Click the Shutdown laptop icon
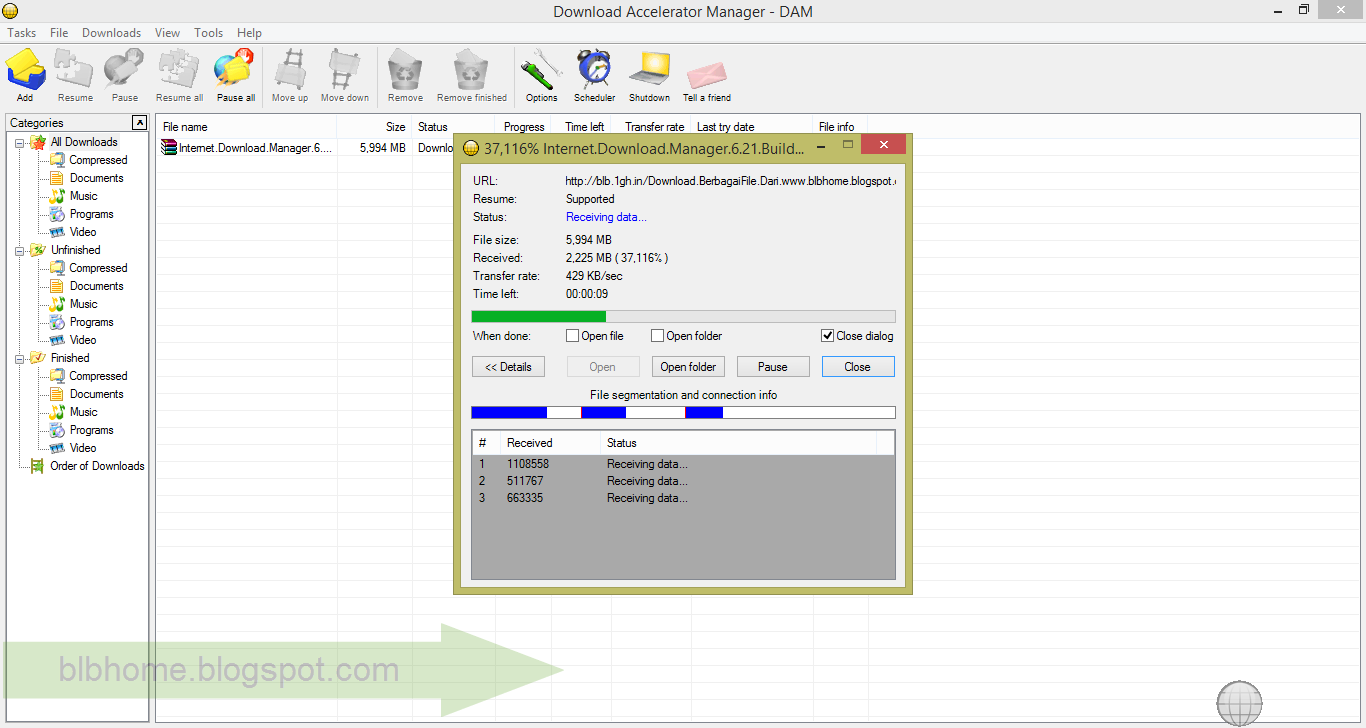 (x=649, y=69)
